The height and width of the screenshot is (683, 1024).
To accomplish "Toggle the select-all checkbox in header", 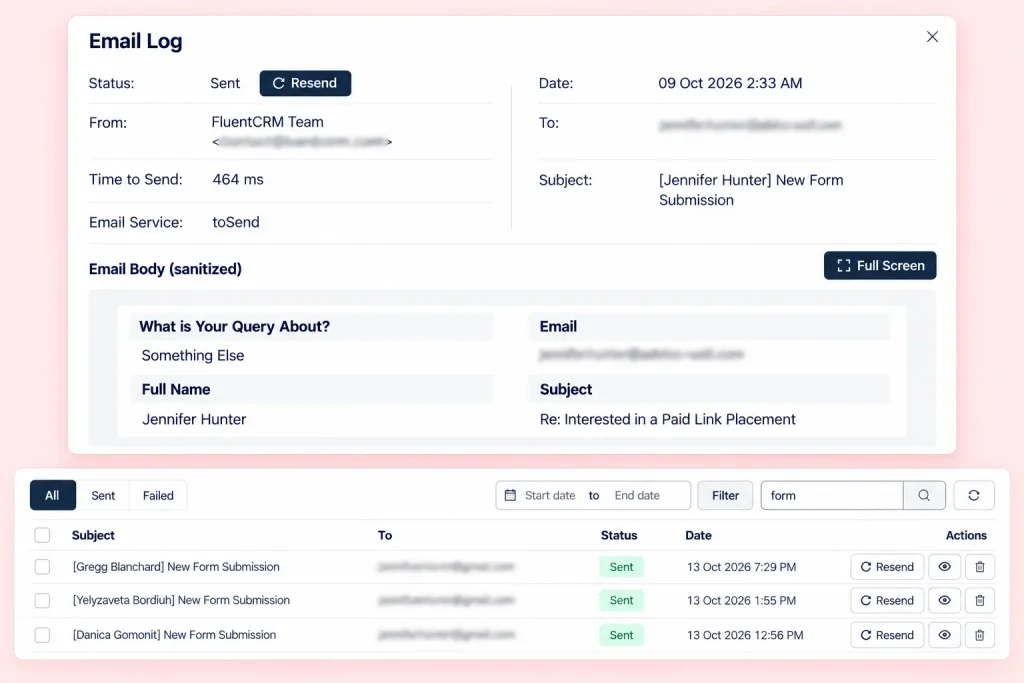I will 42,535.
